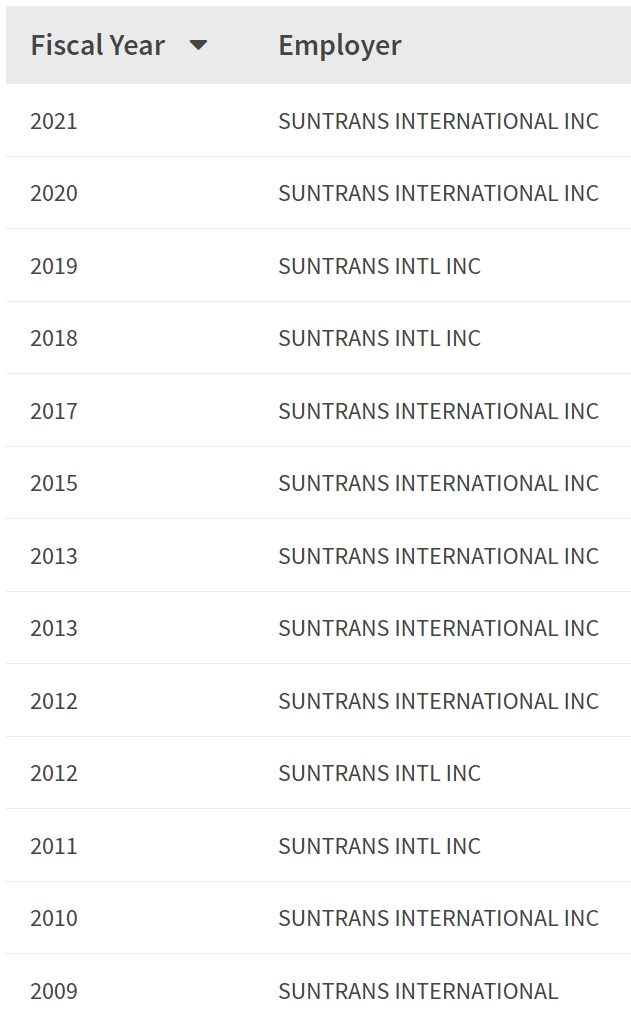Select the 2020 fiscal year cell

[54, 193]
